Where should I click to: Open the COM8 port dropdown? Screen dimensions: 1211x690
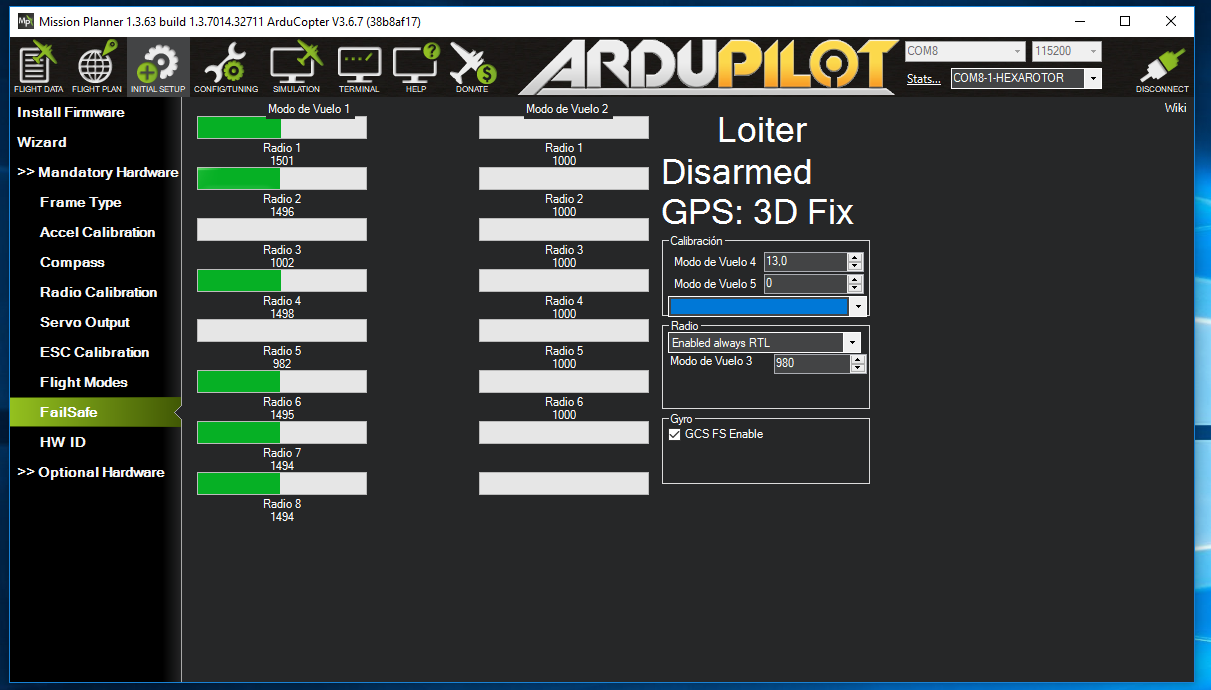point(964,51)
